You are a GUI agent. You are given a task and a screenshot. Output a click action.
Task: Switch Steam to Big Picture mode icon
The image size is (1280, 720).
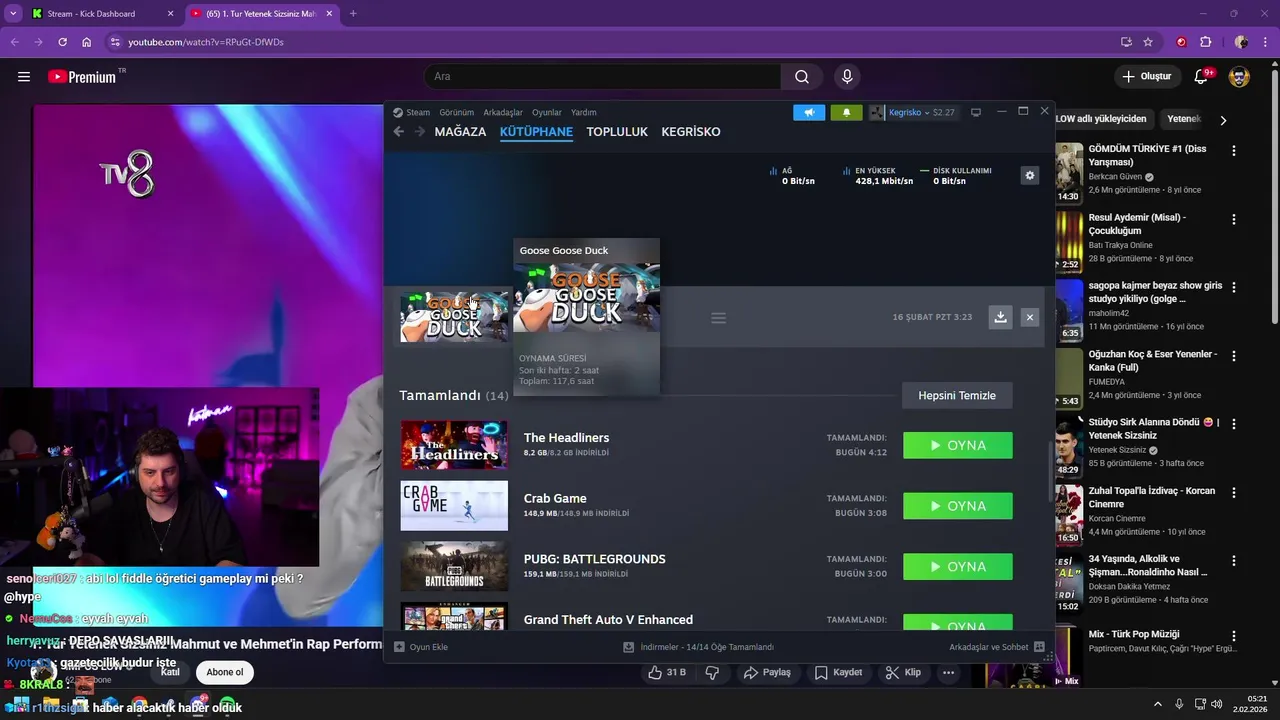tap(976, 112)
